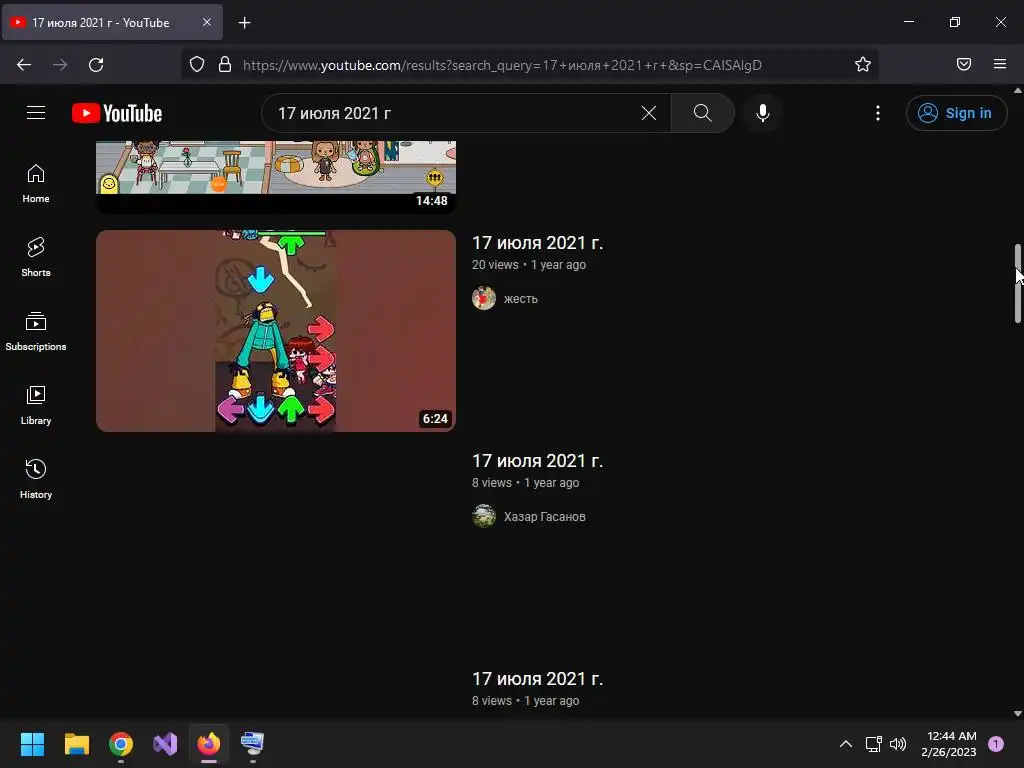This screenshot has width=1024, height=768.
Task: Click the site security padlock icon
Action: point(225,65)
